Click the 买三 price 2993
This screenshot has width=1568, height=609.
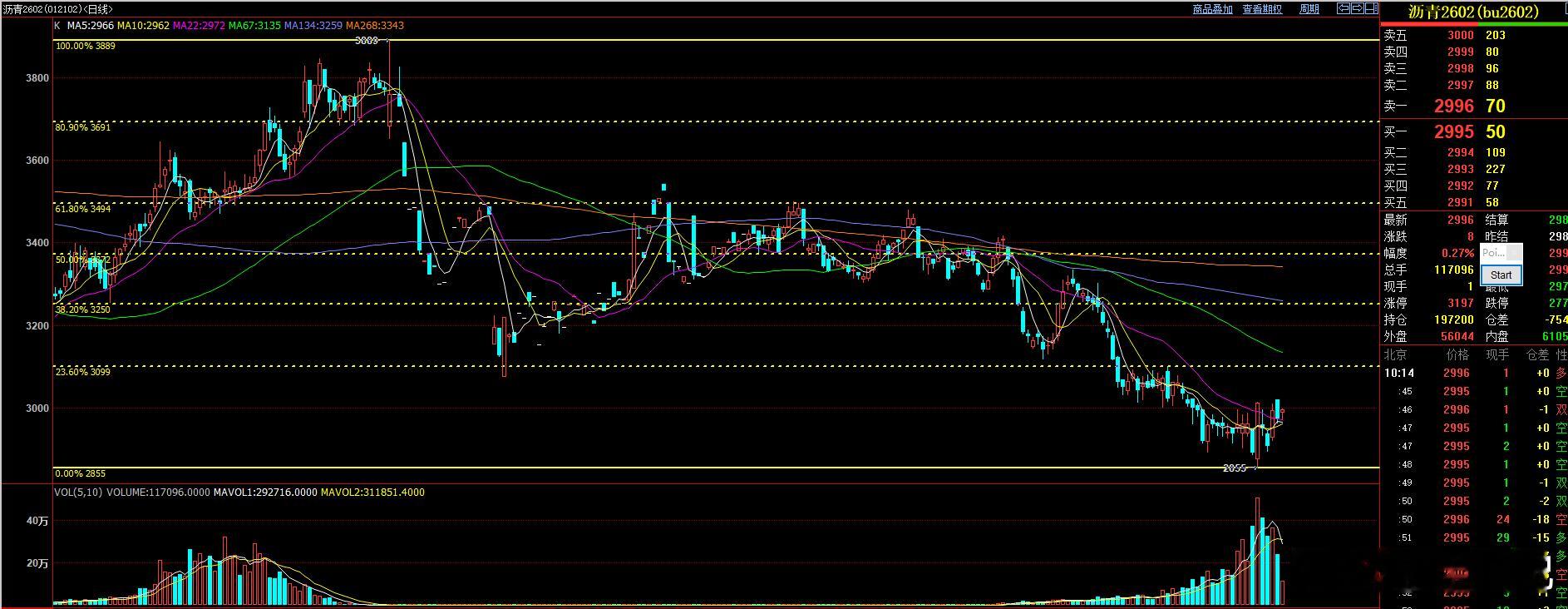[1460, 169]
